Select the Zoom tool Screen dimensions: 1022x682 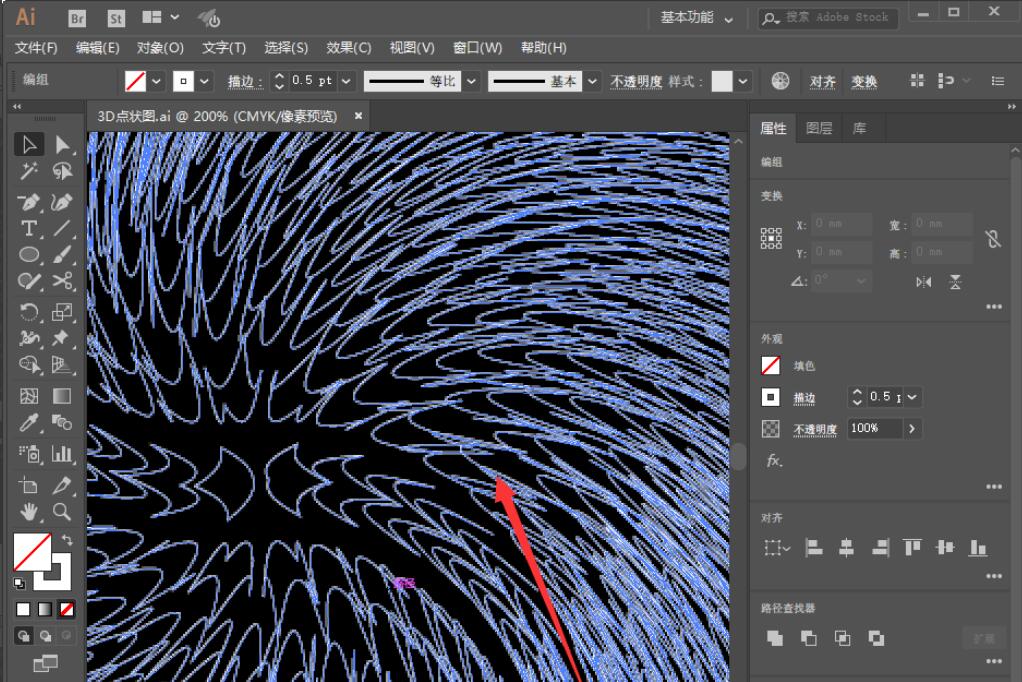[62, 512]
